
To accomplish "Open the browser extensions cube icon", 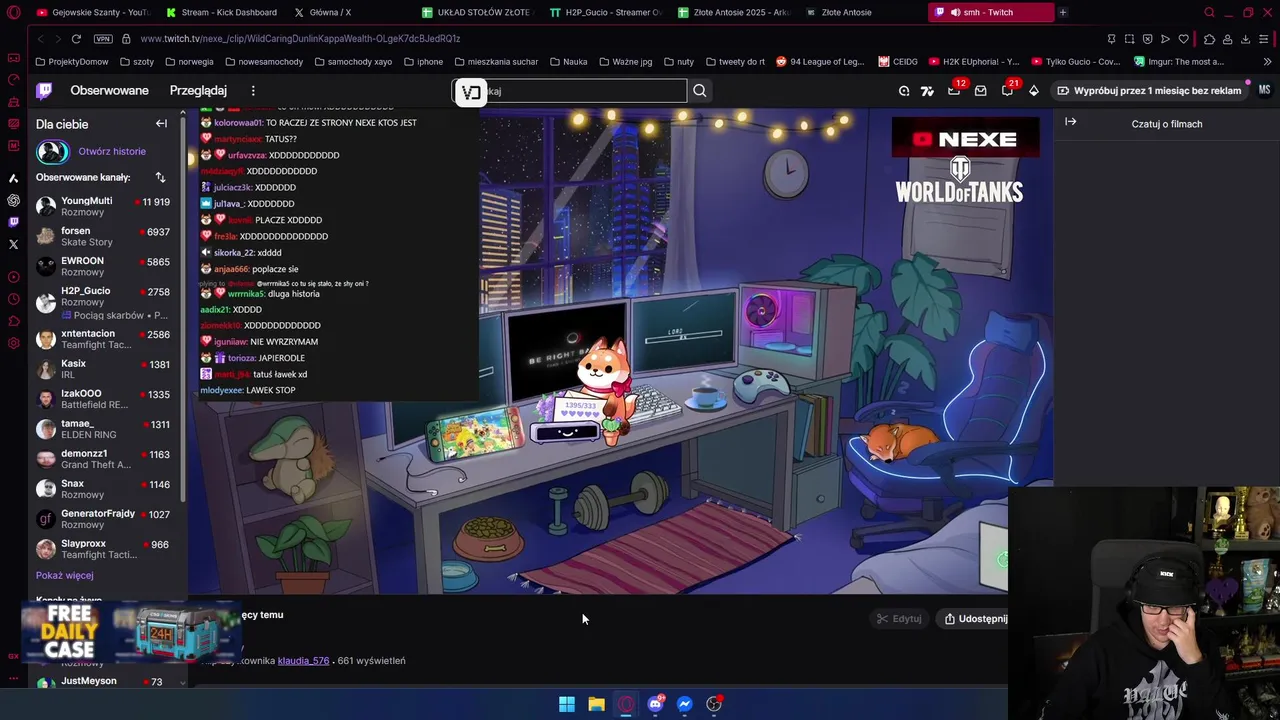I will pyautogui.click(x=1209, y=39).
